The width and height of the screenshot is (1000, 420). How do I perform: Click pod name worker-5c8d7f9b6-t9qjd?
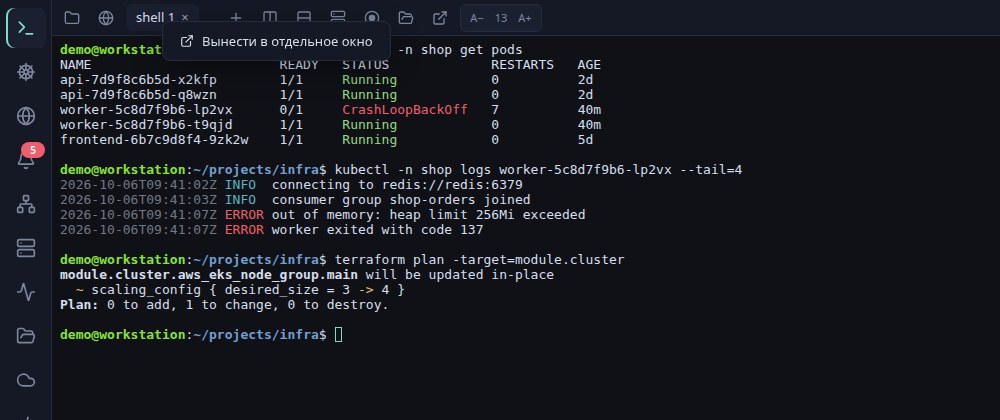coord(146,125)
